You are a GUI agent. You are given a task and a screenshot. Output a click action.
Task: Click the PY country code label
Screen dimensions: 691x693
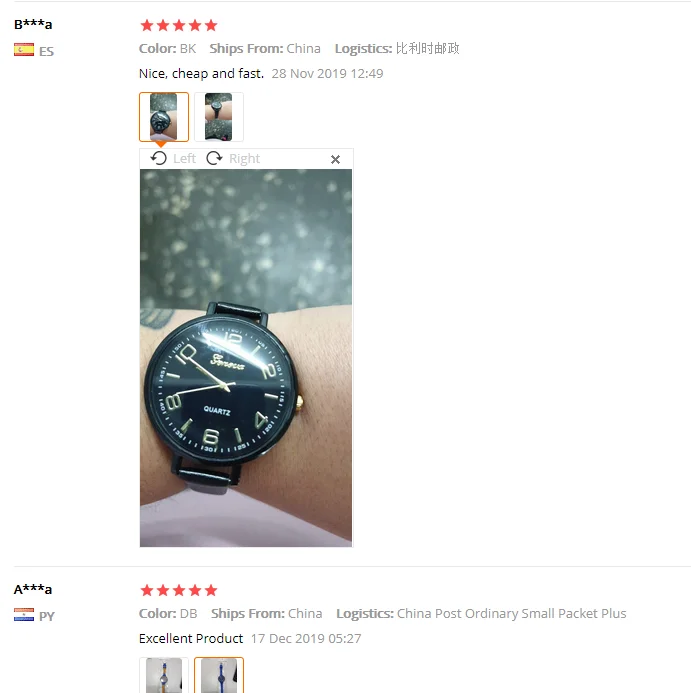click(47, 616)
